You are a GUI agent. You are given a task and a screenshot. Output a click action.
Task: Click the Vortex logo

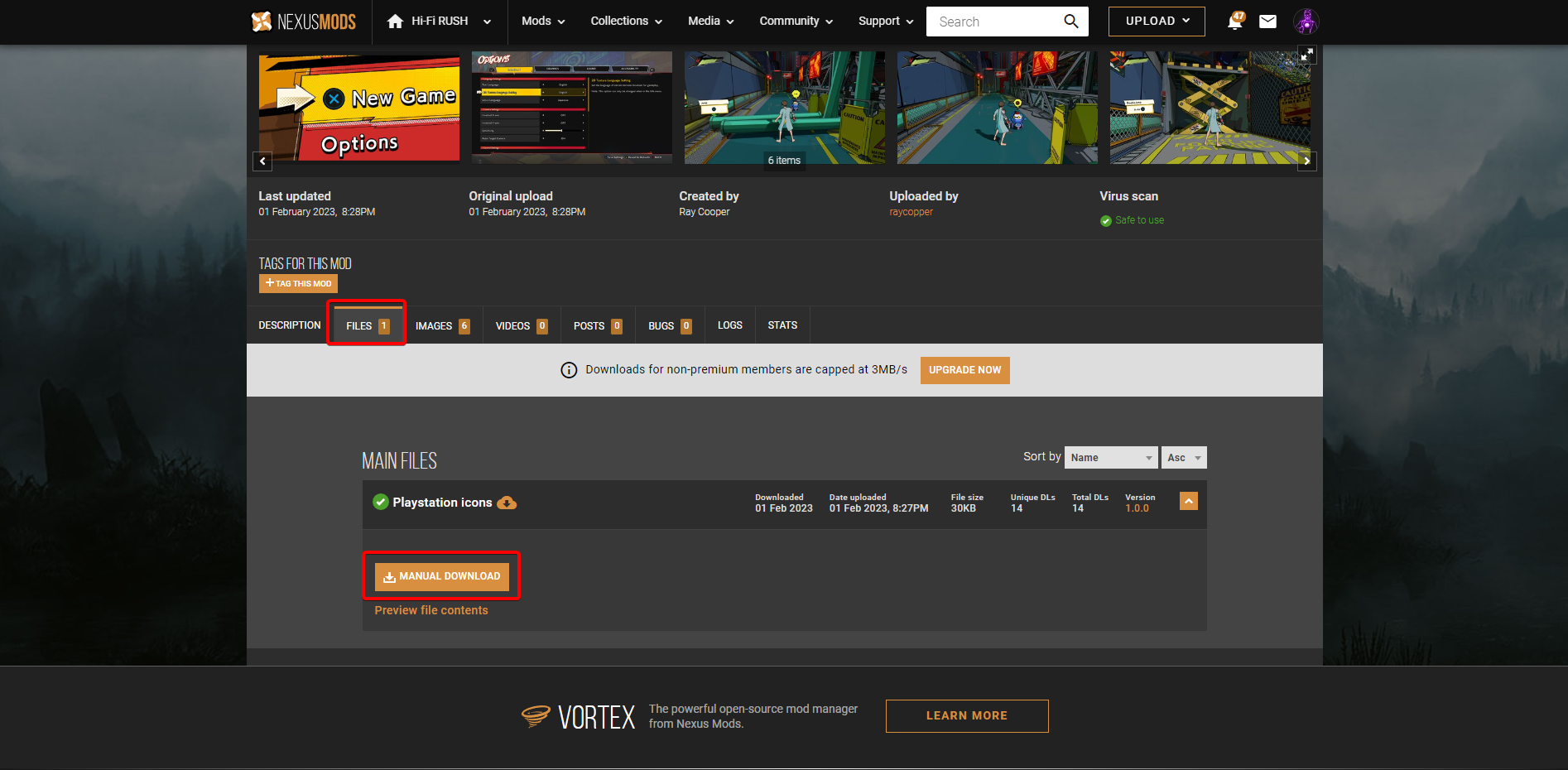tap(579, 716)
